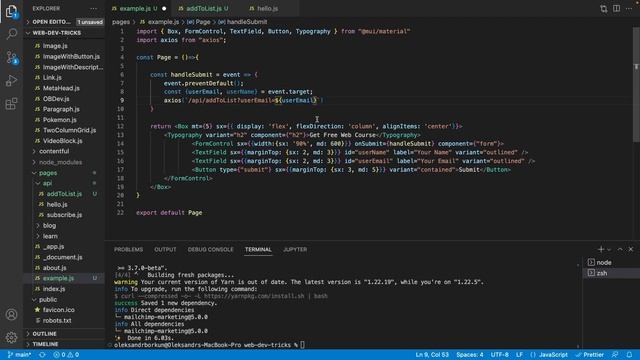Expand the Outline section
Screen dimensions: 640x360
click(x=64, y=333)
